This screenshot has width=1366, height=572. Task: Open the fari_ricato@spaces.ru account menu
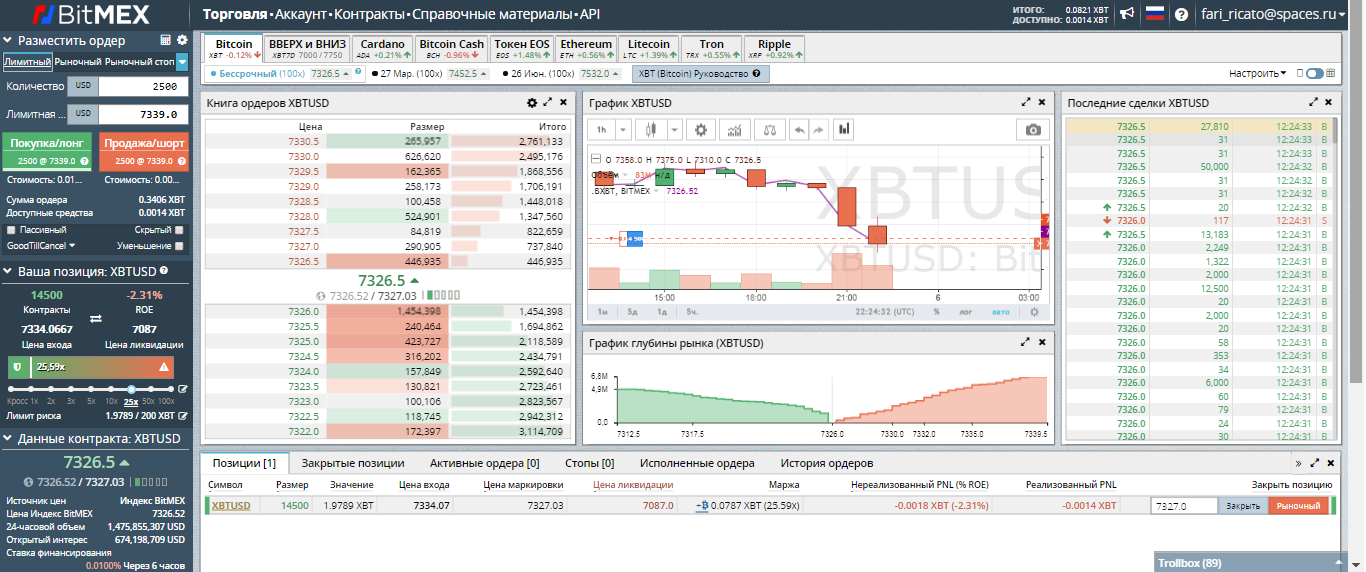tap(1274, 14)
